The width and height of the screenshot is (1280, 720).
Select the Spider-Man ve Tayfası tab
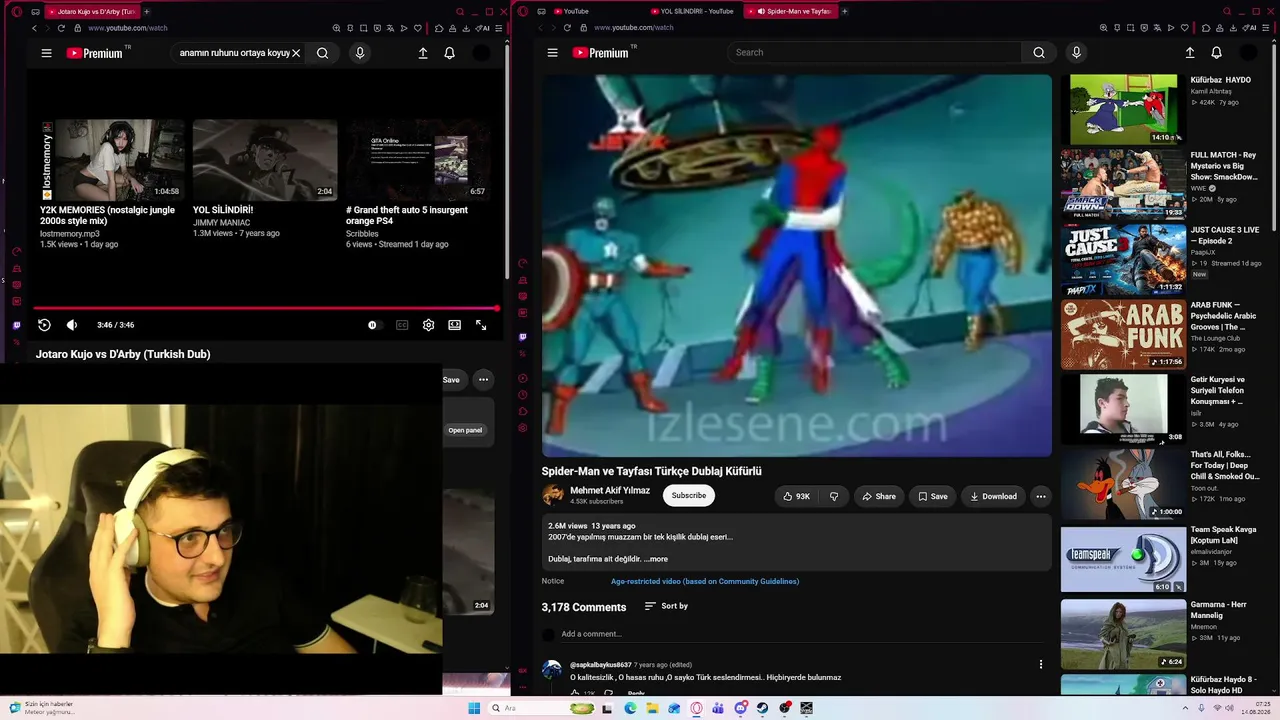click(x=792, y=12)
